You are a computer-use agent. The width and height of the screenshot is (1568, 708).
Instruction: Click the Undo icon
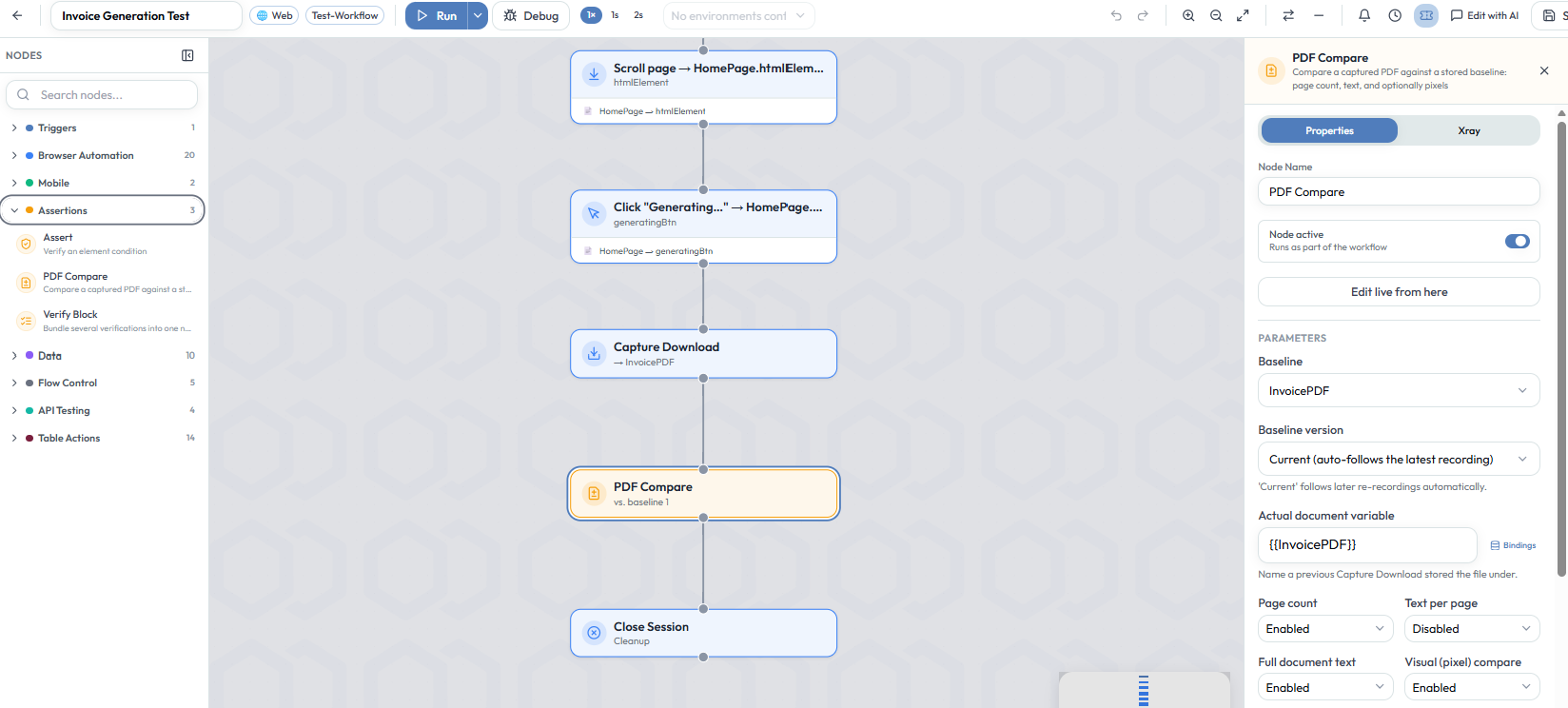click(x=1116, y=15)
